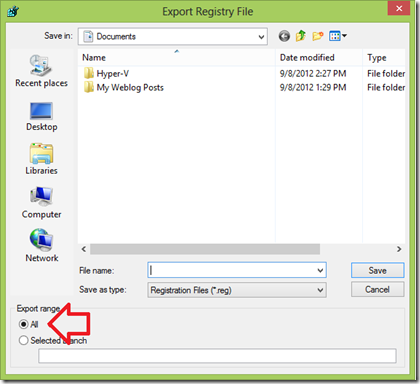Sort by Type column header
This screenshot has height=384, width=420.
pos(384,58)
